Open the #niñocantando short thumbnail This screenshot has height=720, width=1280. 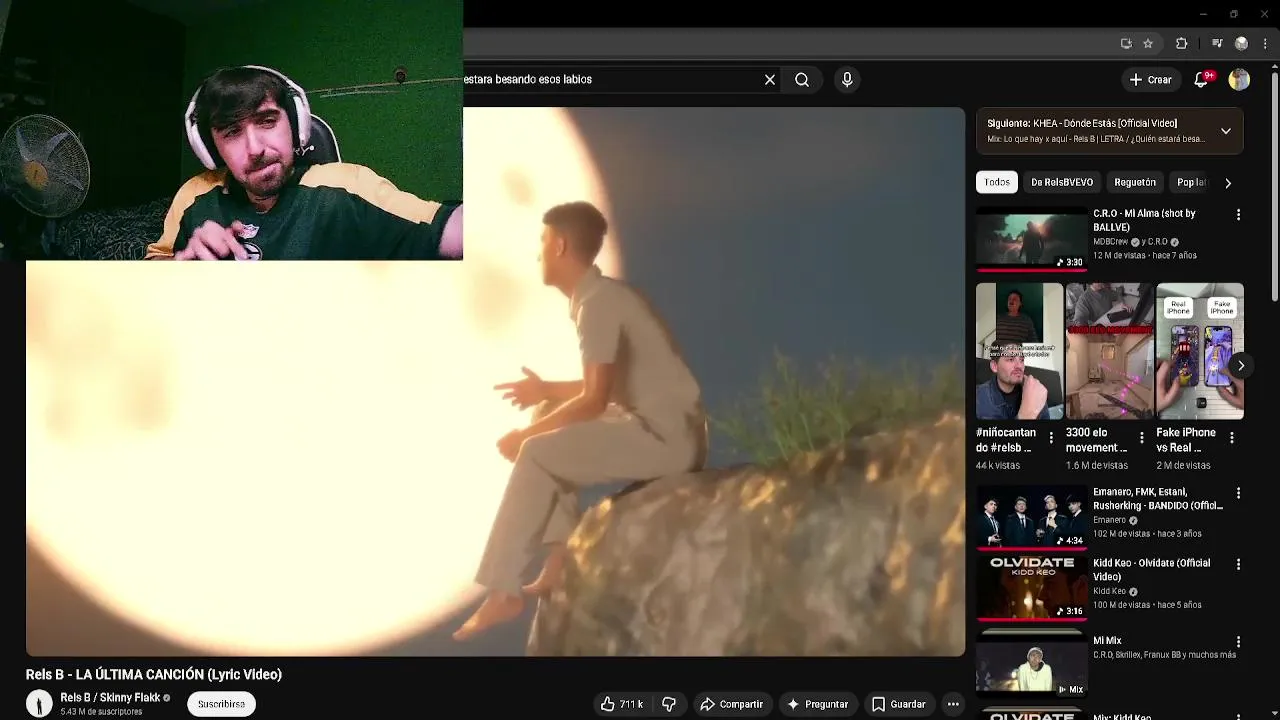tap(1019, 351)
